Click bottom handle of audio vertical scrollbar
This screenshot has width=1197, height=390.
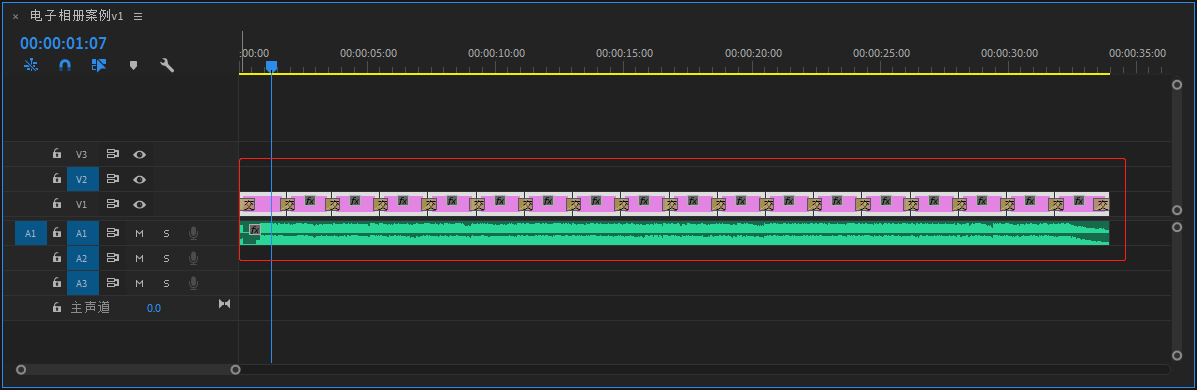[1176, 356]
